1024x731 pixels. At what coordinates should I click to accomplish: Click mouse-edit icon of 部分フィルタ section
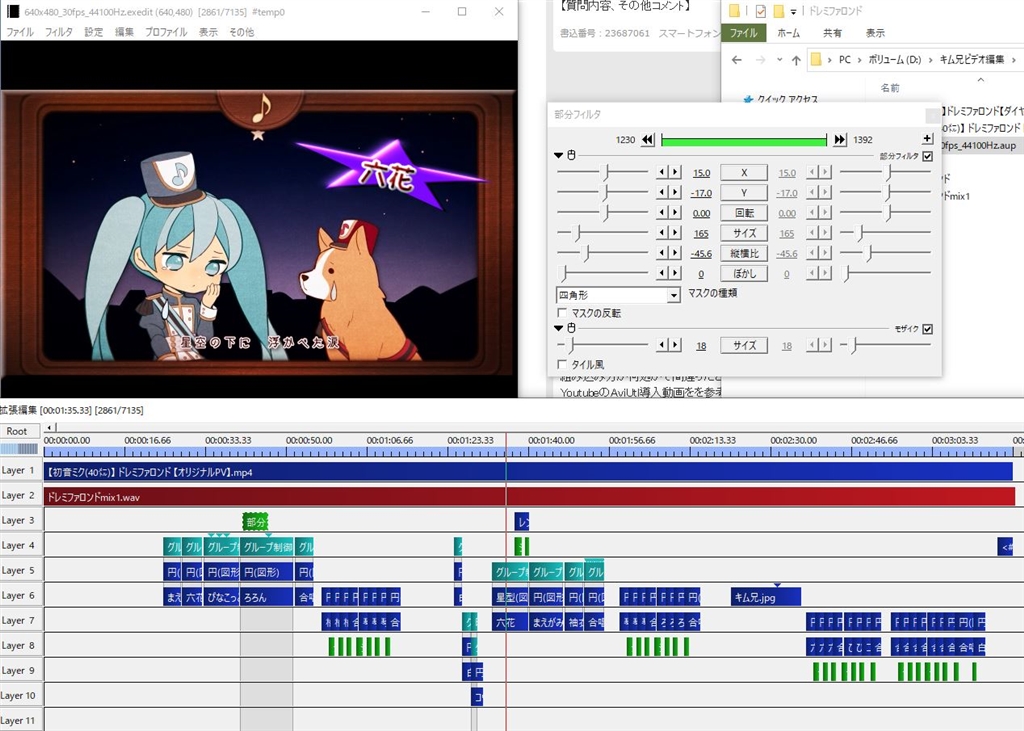[x=571, y=155]
